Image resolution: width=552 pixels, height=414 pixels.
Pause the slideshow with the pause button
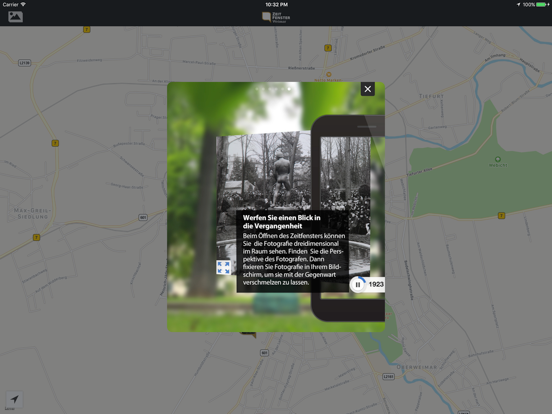(x=358, y=284)
